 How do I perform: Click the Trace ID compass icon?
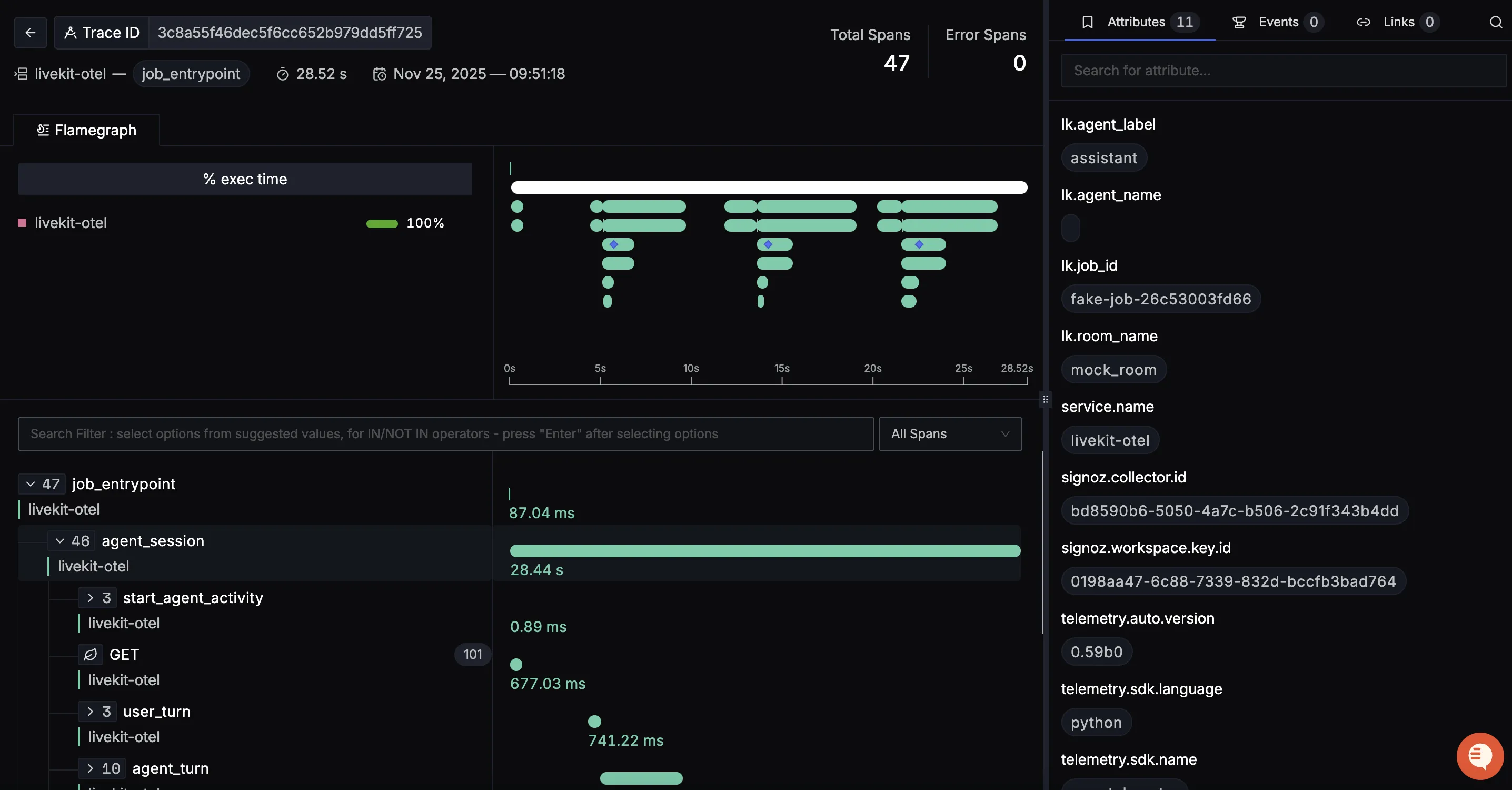71,32
